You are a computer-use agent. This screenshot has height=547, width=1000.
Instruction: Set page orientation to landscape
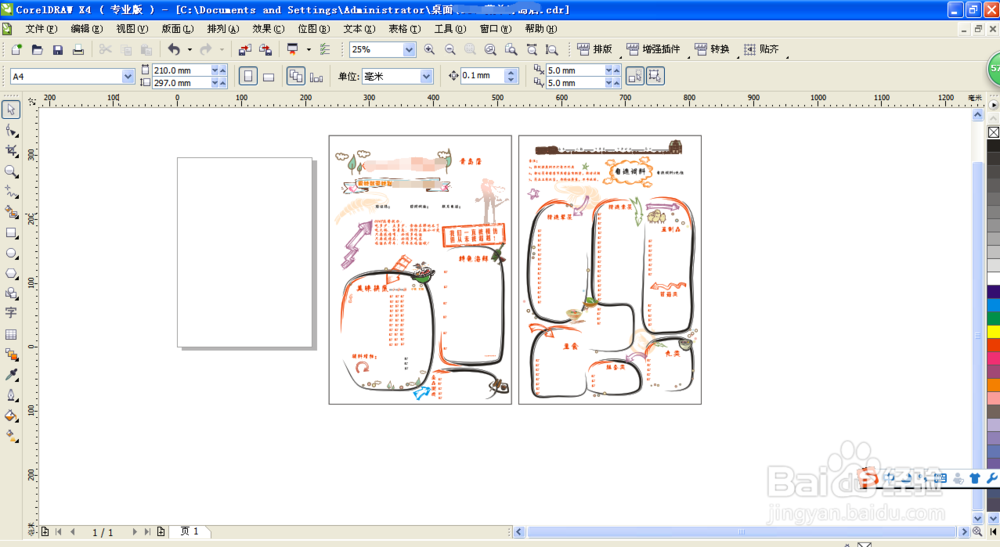[x=268, y=77]
